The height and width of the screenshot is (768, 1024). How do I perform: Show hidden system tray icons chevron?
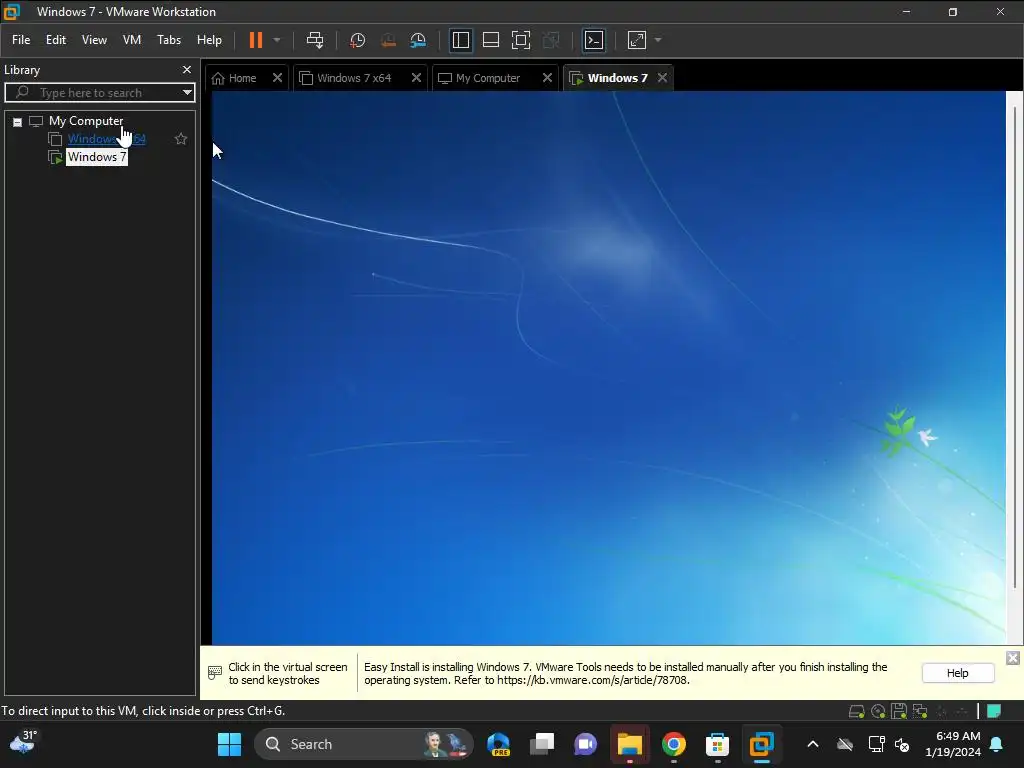click(813, 744)
